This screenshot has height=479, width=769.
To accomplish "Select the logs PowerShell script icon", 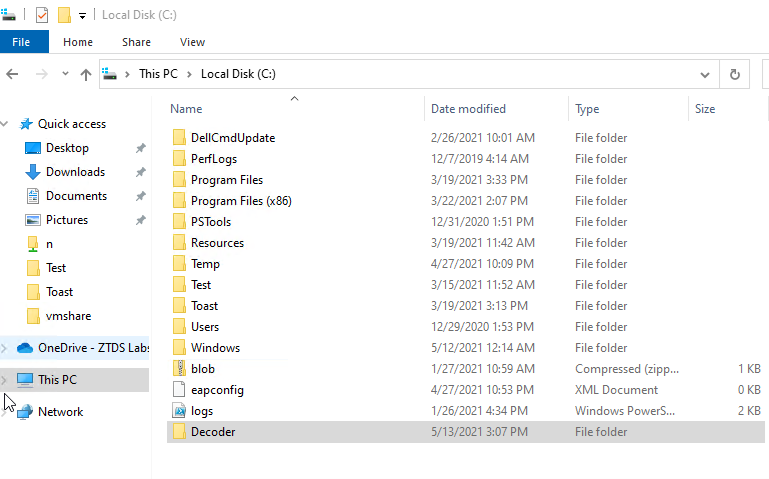I will [x=179, y=411].
